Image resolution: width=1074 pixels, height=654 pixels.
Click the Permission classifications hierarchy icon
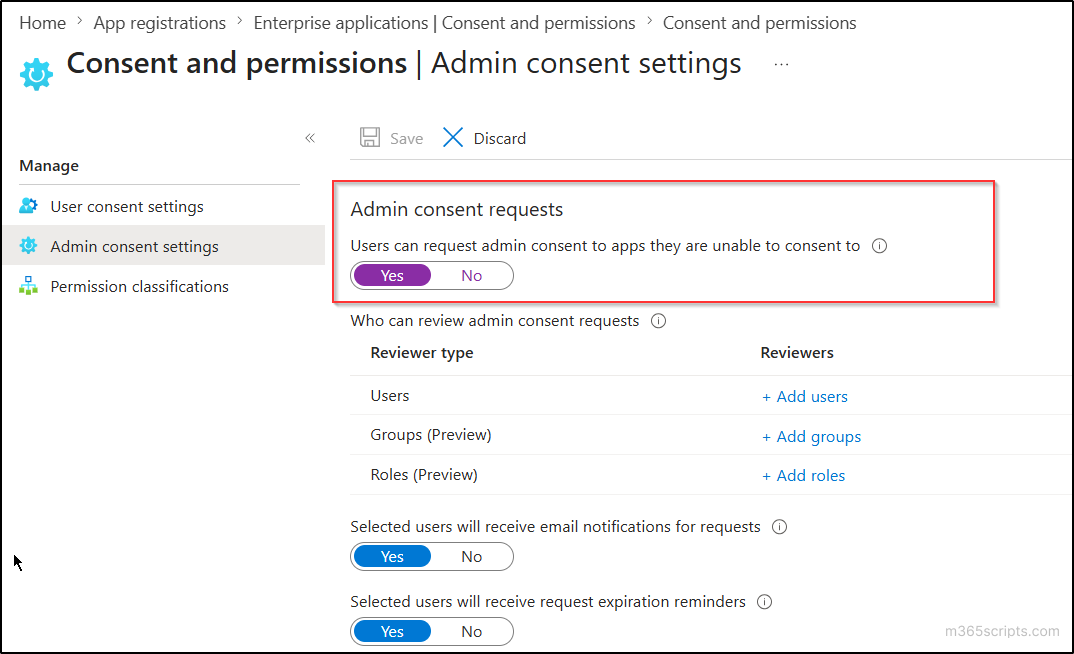(x=28, y=286)
